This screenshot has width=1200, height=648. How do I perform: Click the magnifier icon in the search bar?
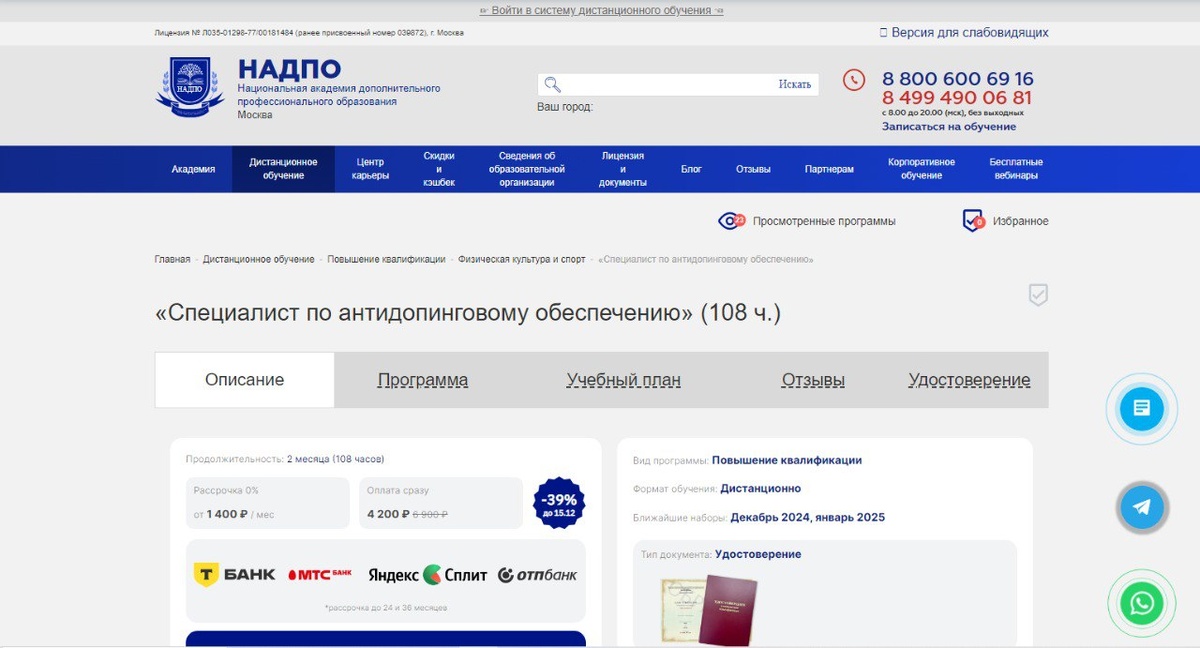(x=552, y=84)
